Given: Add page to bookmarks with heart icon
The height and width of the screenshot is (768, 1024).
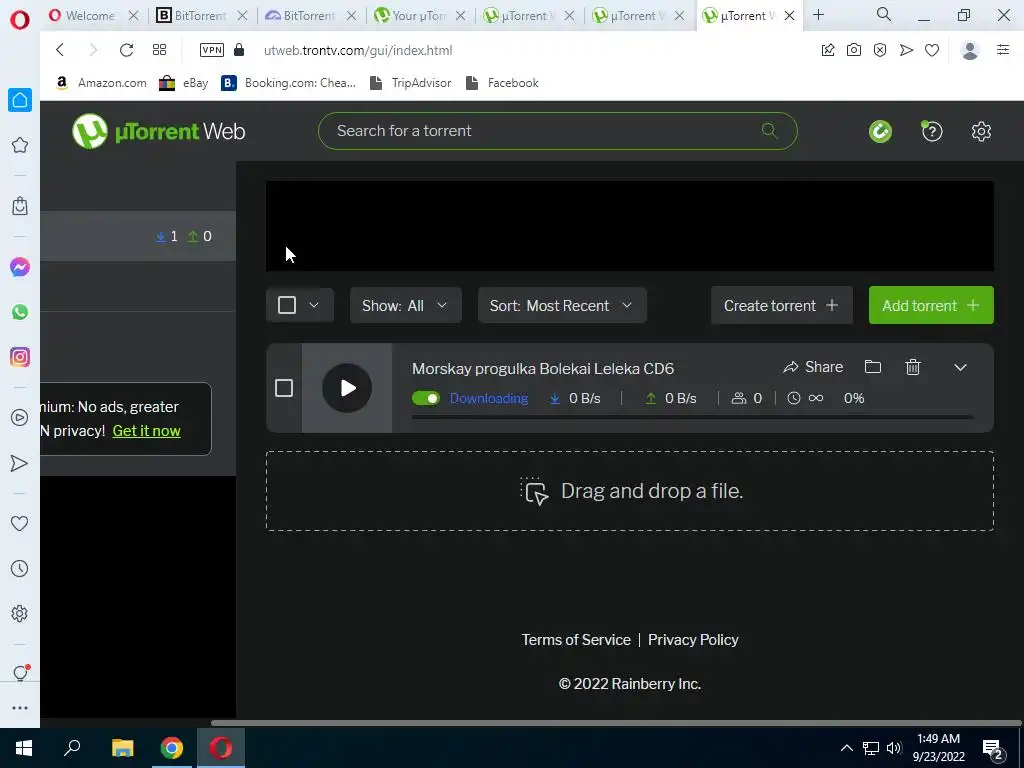Looking at the screenshot, I should click(932, 50).
